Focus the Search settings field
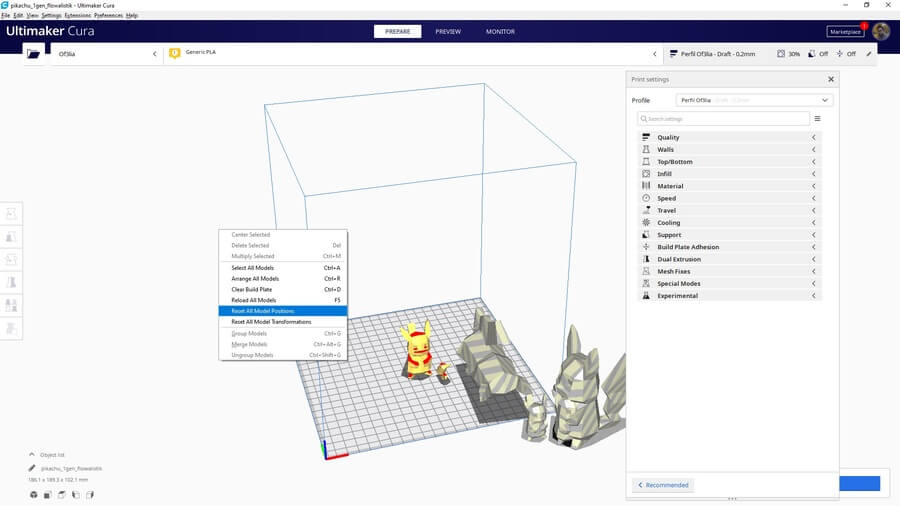 pyautogui.click(x=723, y=119)
